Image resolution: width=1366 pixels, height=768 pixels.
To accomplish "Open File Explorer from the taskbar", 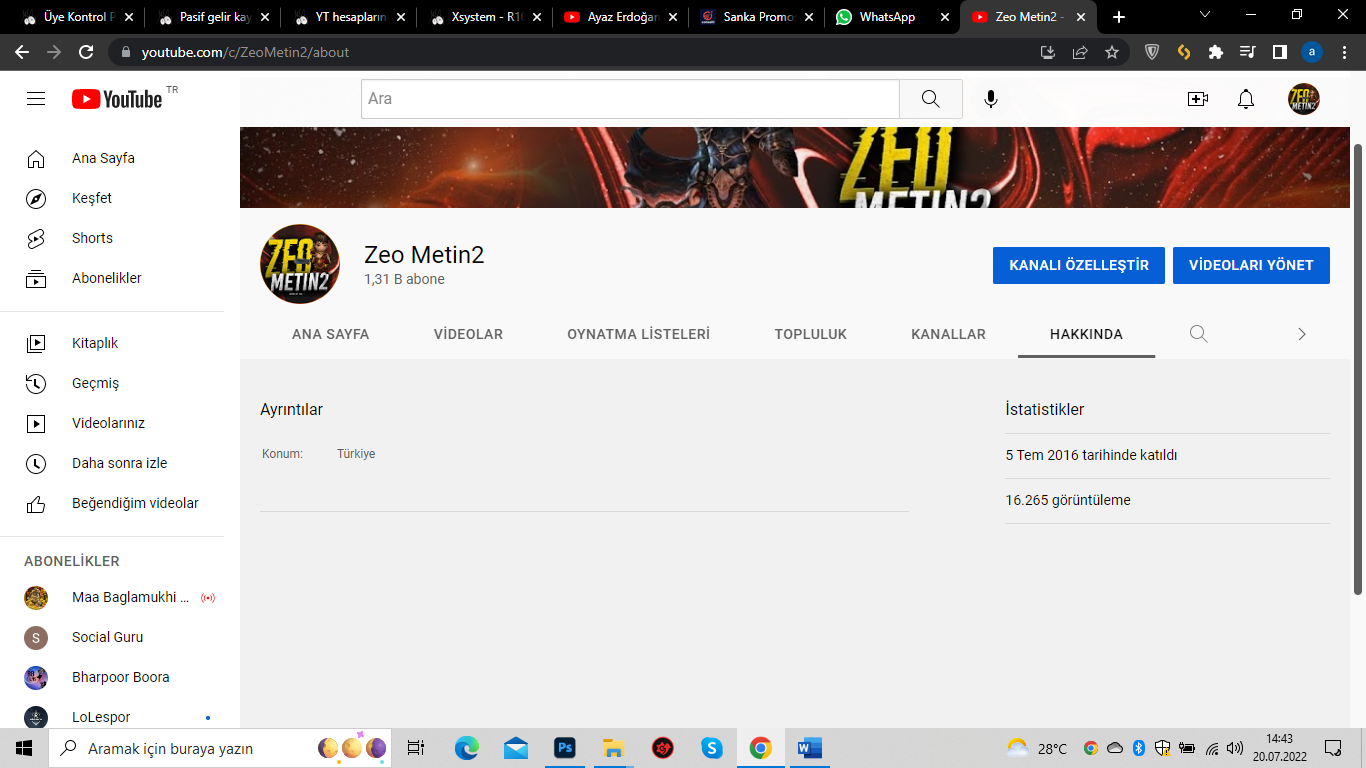I will (x=614, y=748).
